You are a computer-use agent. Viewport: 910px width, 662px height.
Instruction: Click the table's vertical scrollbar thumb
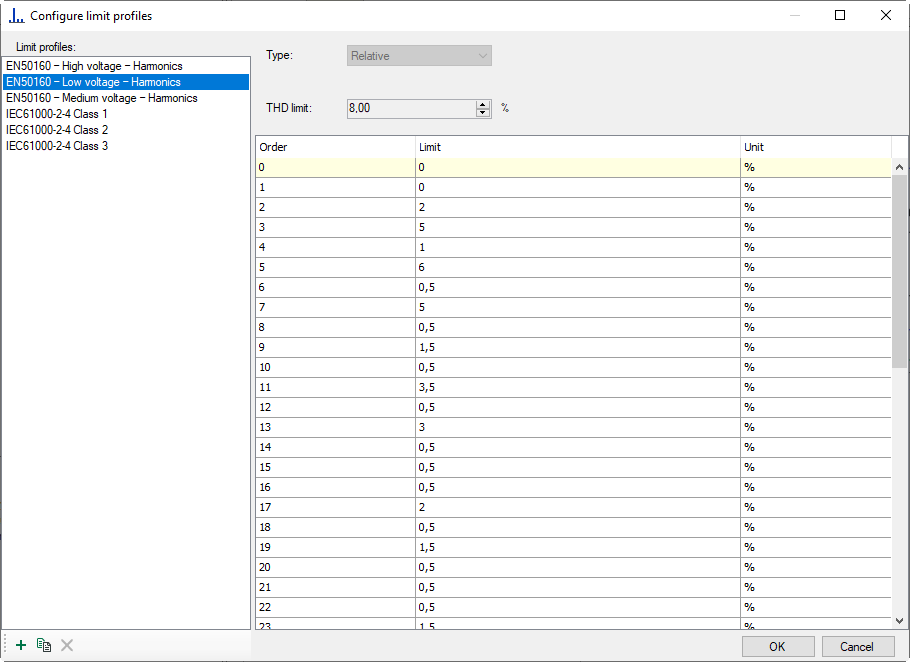(900, 270)
